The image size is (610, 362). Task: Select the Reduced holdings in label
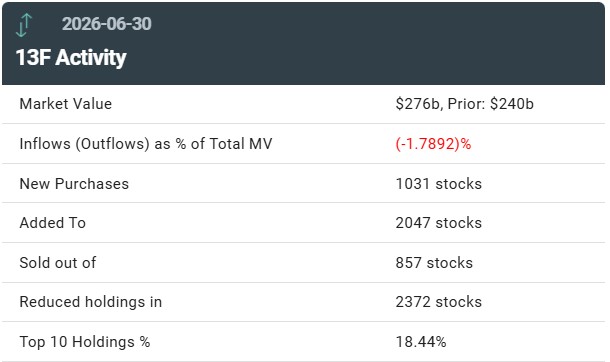pyautogui.click(x=91, y=302)
